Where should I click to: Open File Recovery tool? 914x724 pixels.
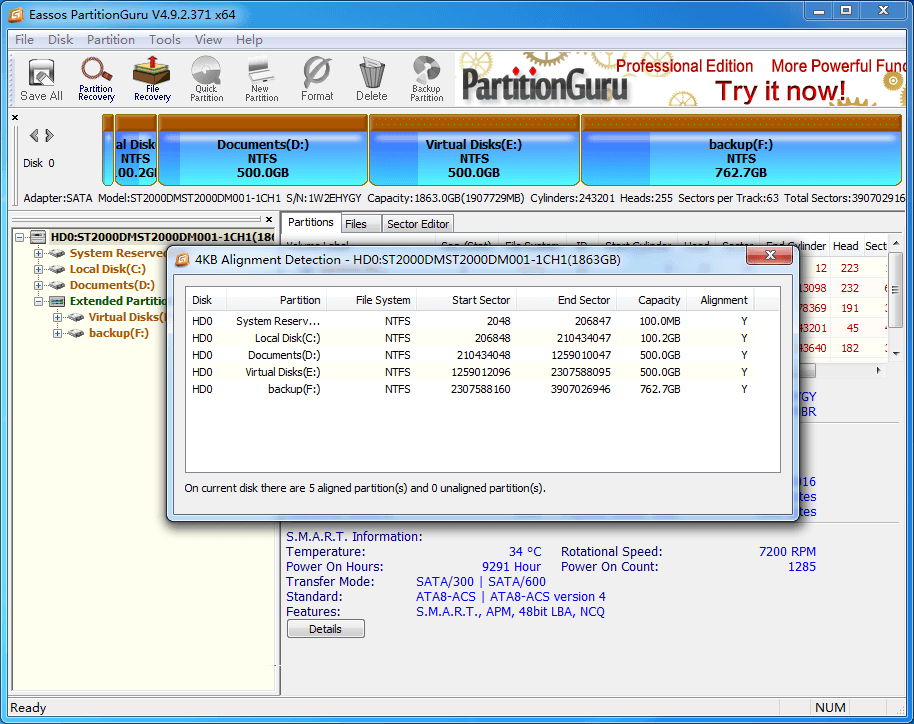(x=152, y=79)
